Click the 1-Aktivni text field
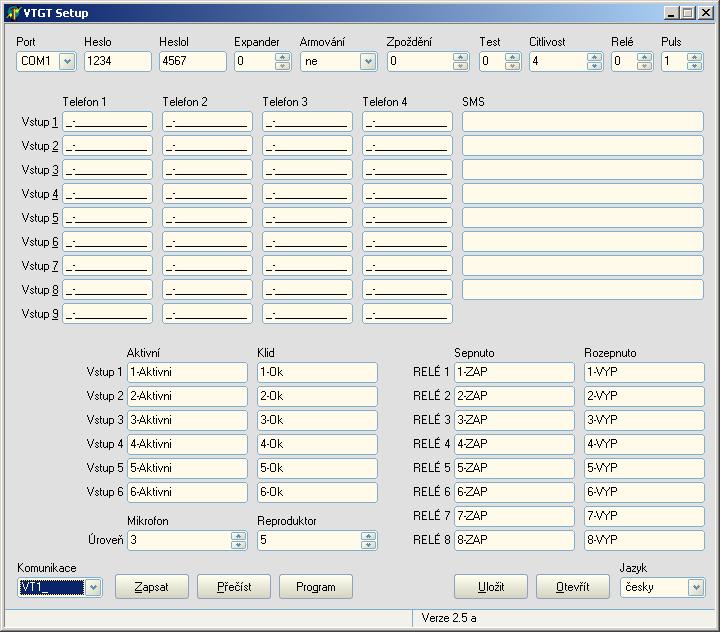The height and width of the screenshot is (632, 720). tap(187, 372)
